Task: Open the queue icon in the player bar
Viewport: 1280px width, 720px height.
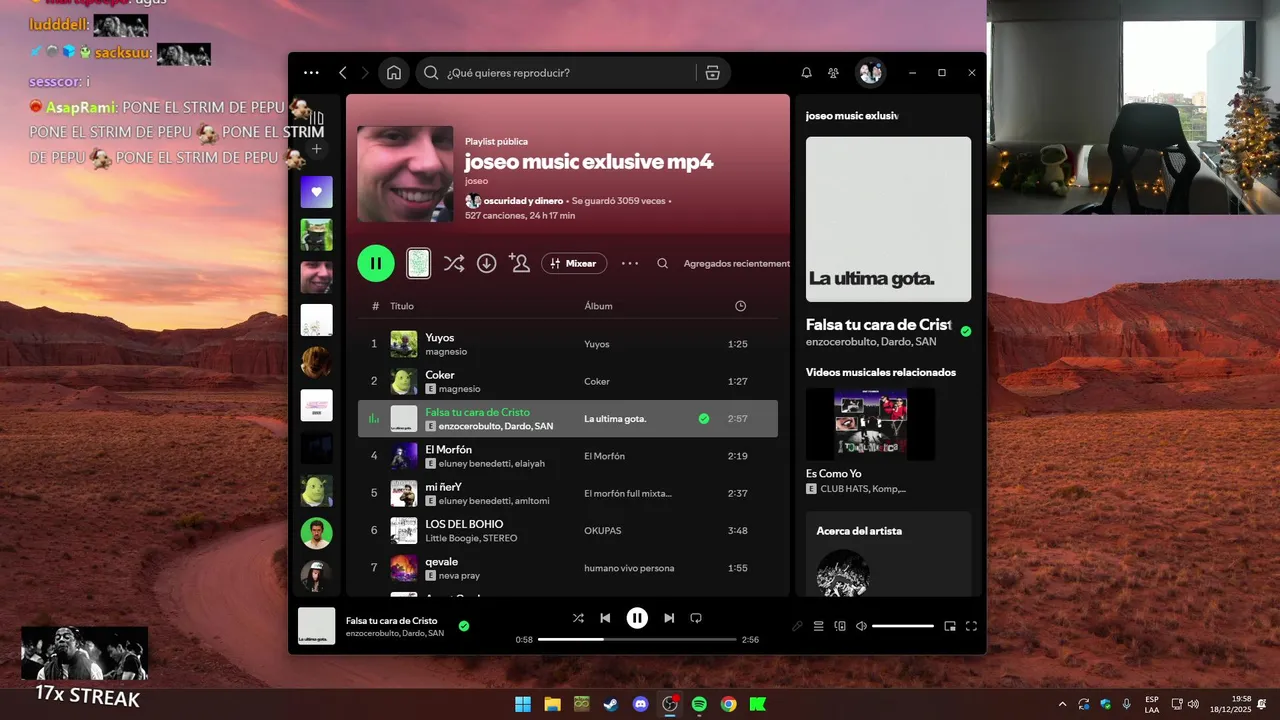Action: (x=818, y=626)
